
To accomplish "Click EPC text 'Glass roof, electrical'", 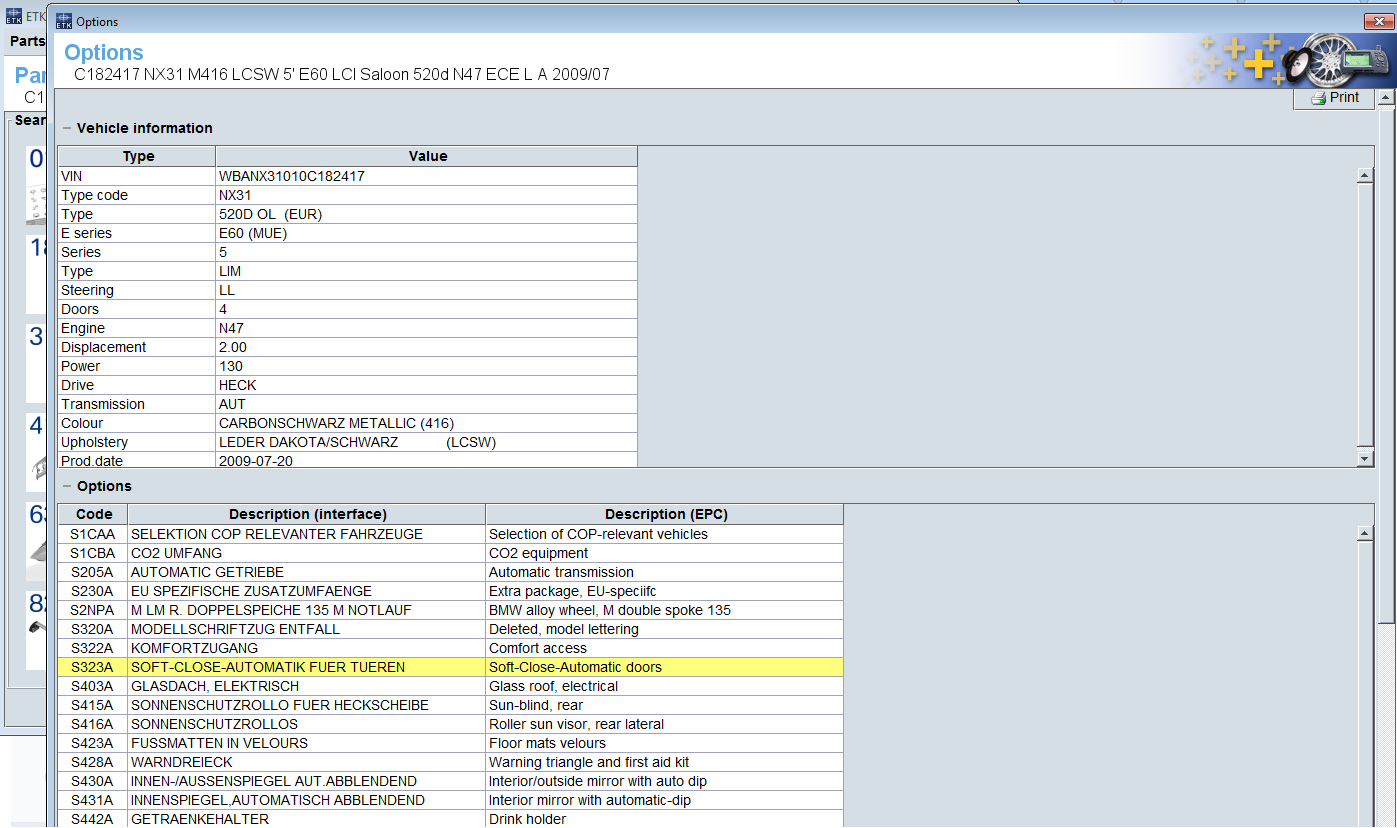I will pos(553,686).
